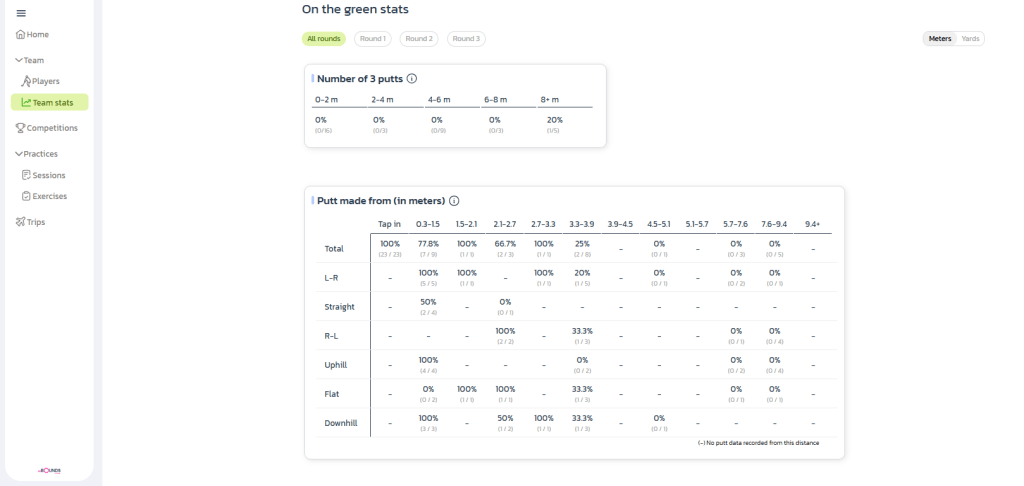Open info tooltip for Putt made from

tap(454, 200)
